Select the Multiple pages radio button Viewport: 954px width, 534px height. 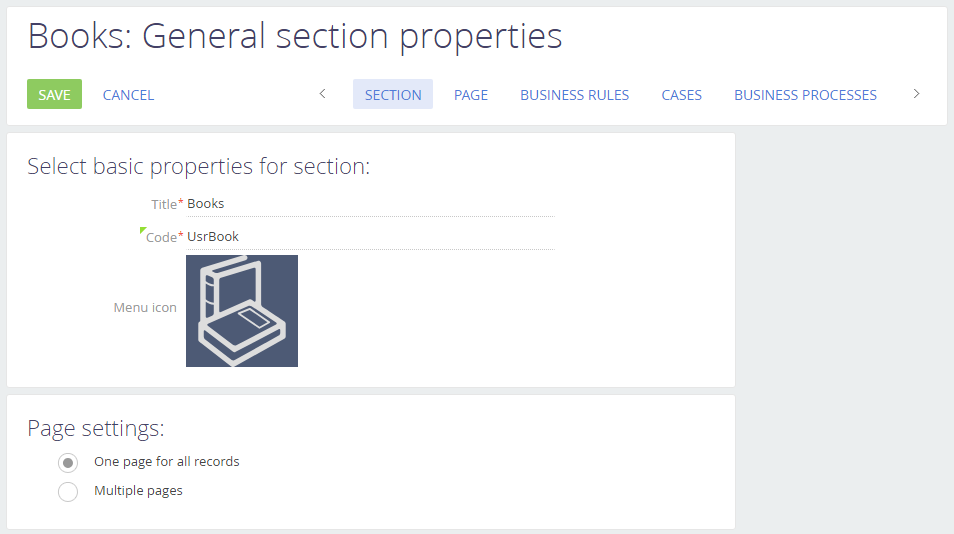(68, 492)
